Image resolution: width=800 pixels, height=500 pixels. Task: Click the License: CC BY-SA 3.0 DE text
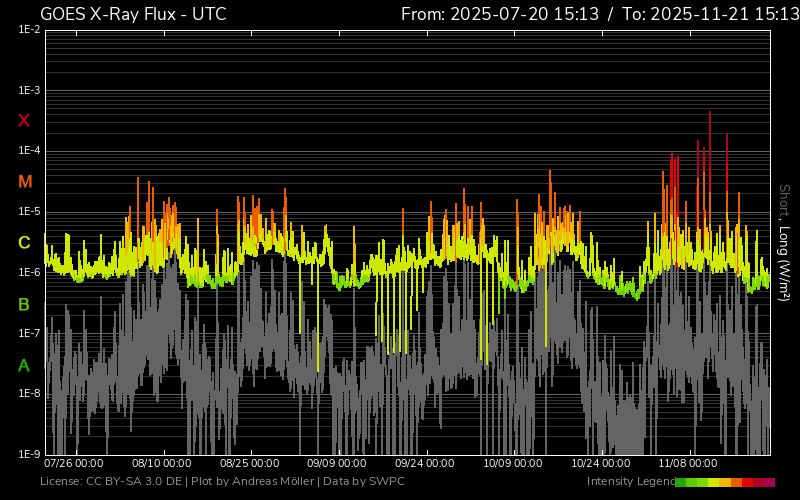tap(112, 482)
